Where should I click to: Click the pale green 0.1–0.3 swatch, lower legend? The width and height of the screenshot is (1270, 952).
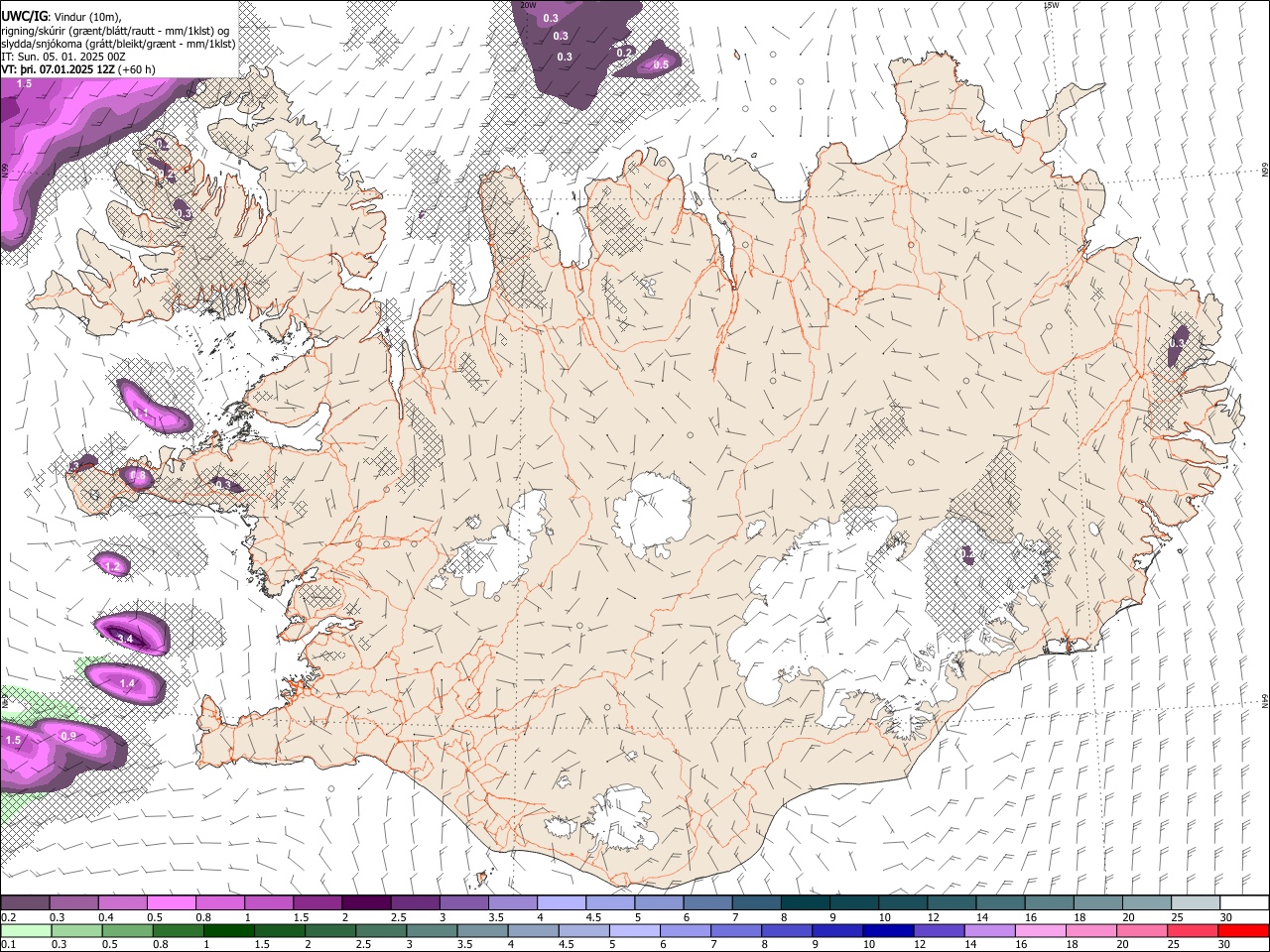[x=25, y=930]
